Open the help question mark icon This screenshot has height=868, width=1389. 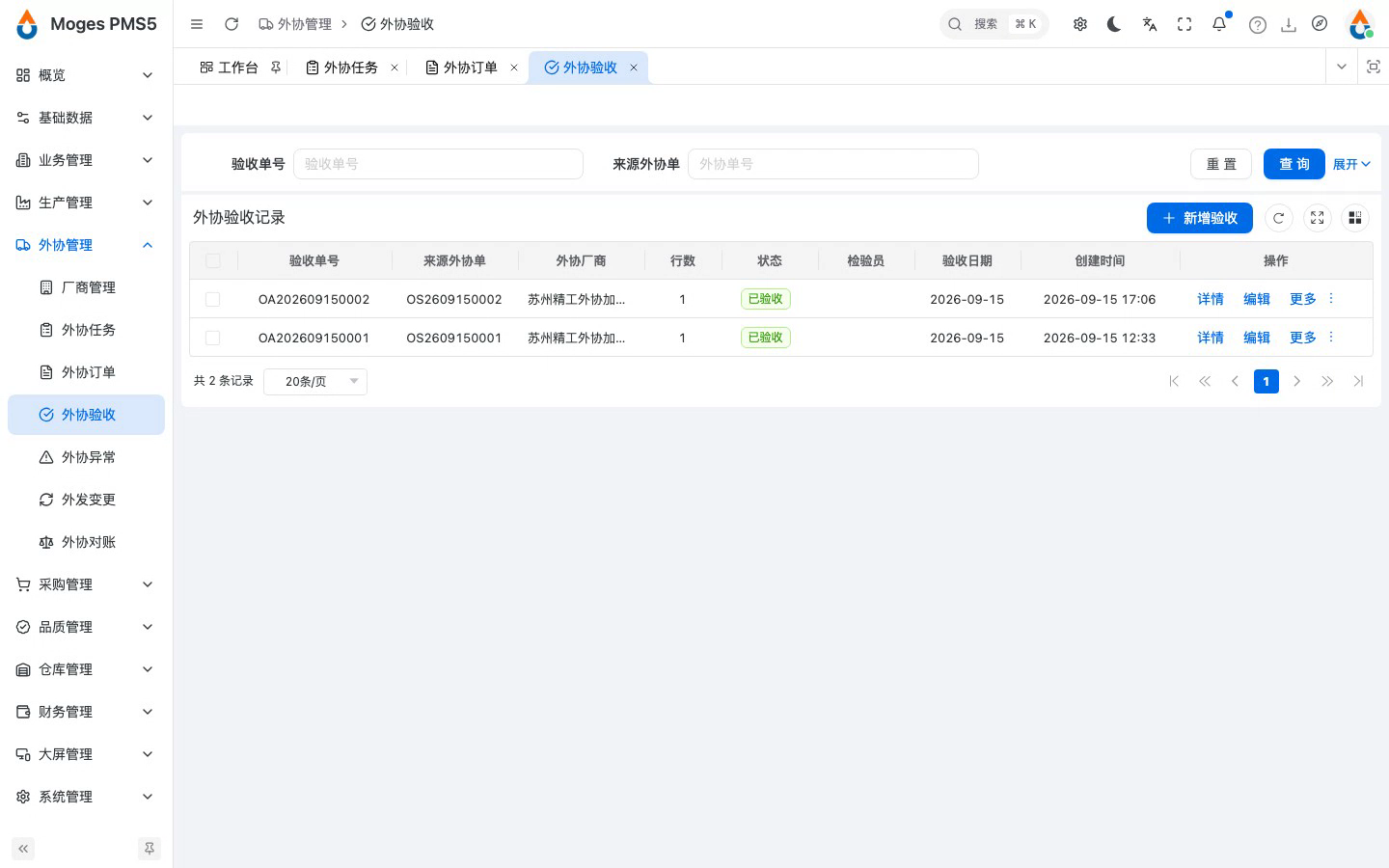pos(1258,25)
